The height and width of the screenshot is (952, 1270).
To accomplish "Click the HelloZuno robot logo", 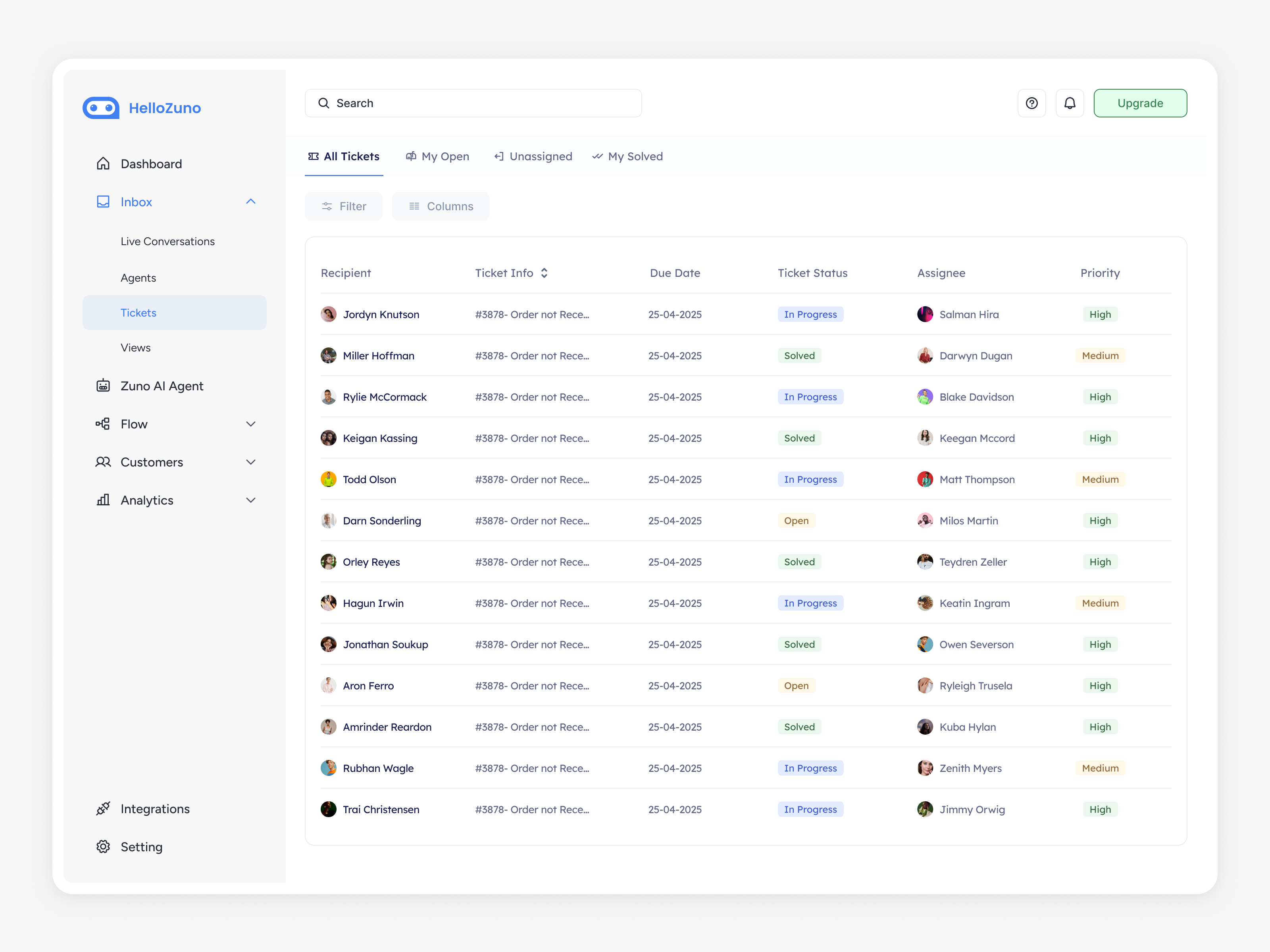I will click(101, 108).
